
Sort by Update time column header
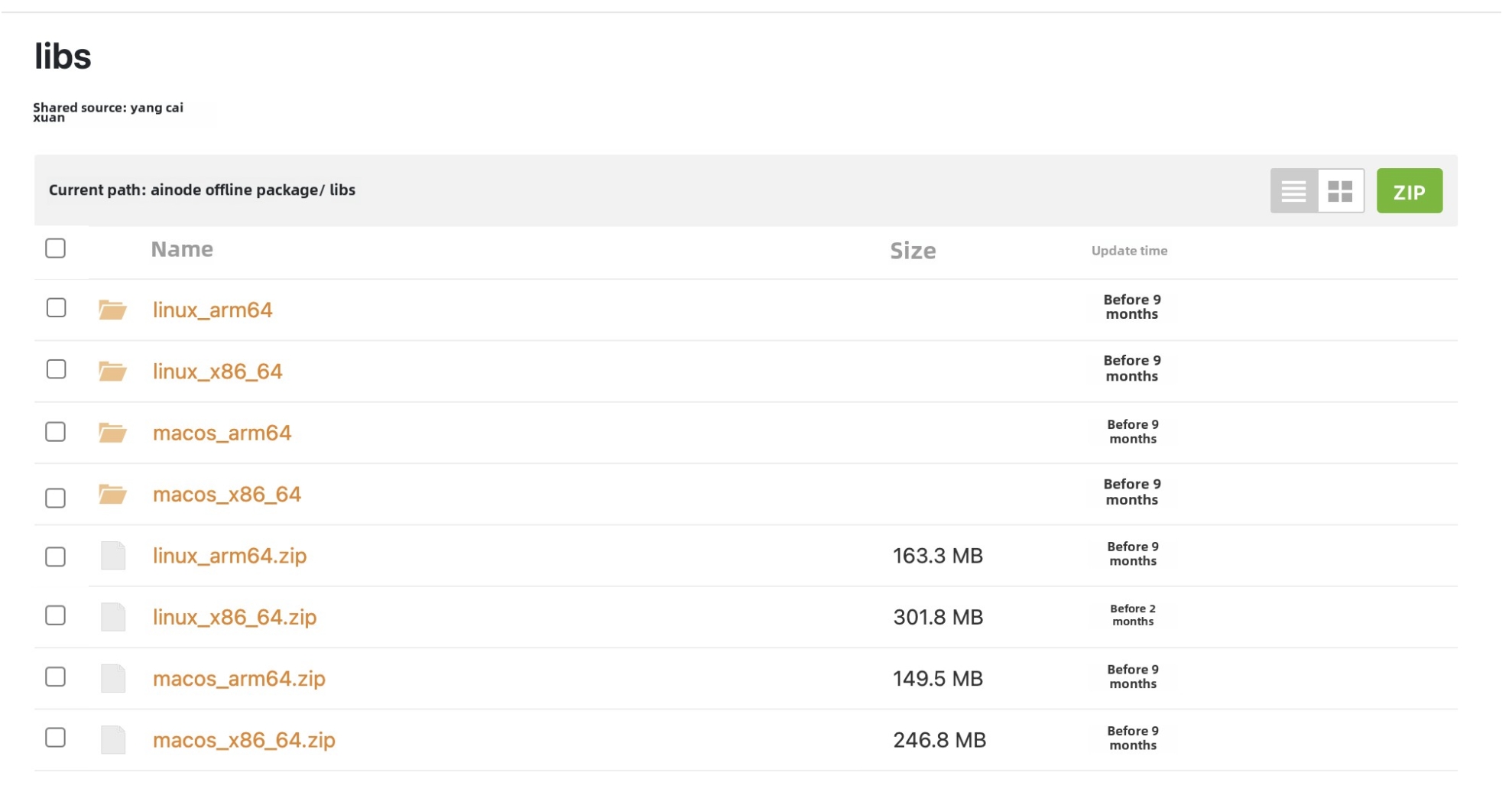coord(1128,251)
